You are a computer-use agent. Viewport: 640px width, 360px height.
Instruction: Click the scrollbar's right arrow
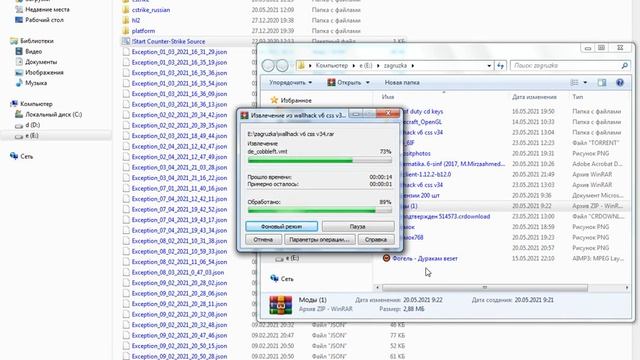click(x=627, y=288)
